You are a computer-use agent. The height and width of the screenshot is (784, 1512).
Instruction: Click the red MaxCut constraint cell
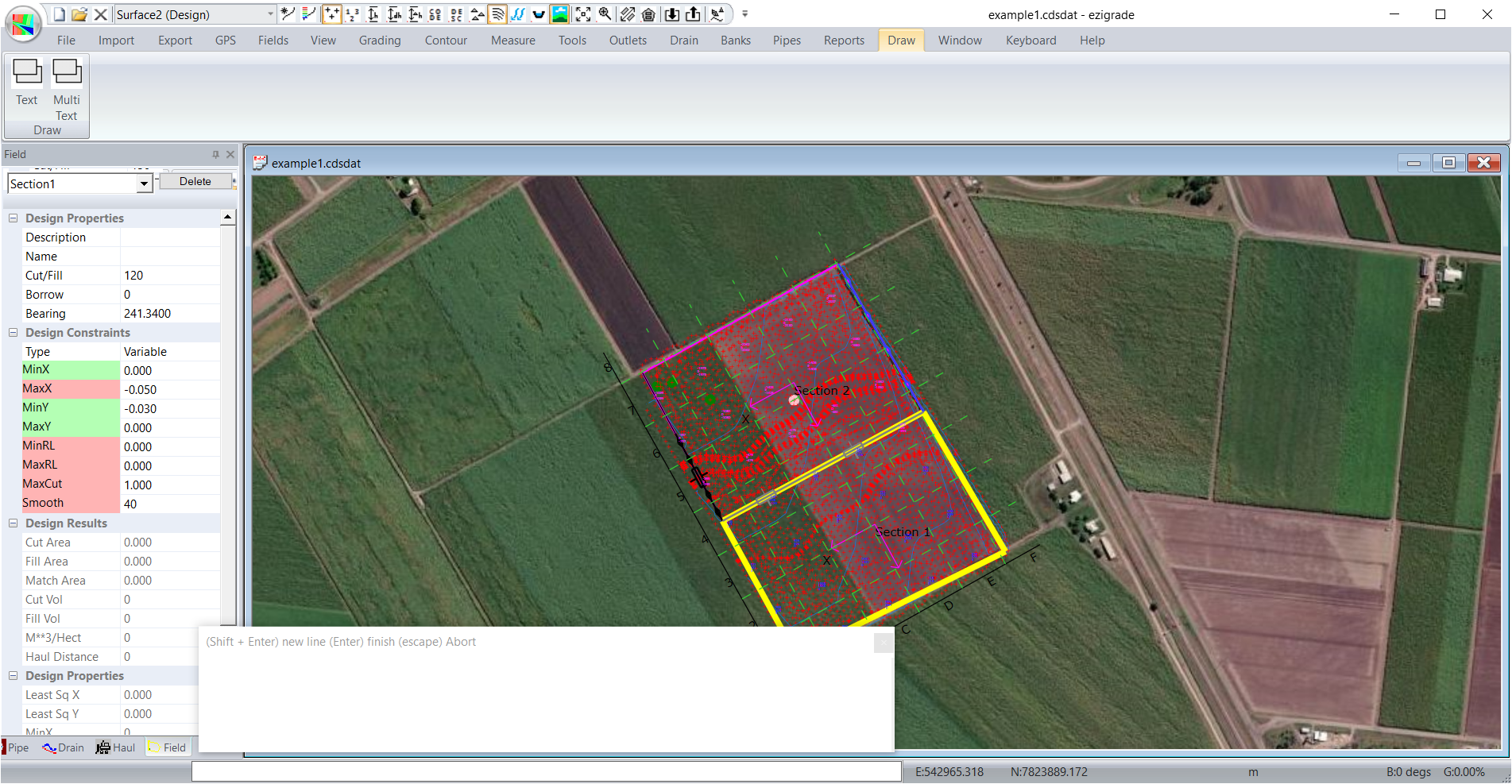click(70, 484)
